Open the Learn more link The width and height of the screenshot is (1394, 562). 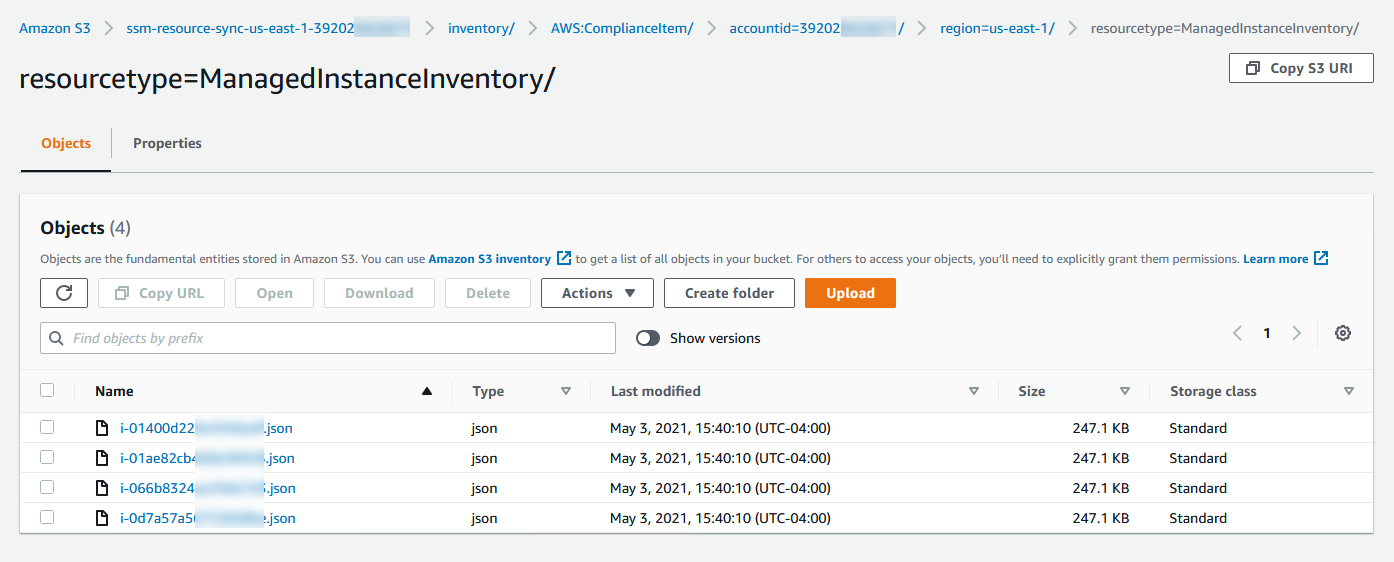tap(1276, 258)
